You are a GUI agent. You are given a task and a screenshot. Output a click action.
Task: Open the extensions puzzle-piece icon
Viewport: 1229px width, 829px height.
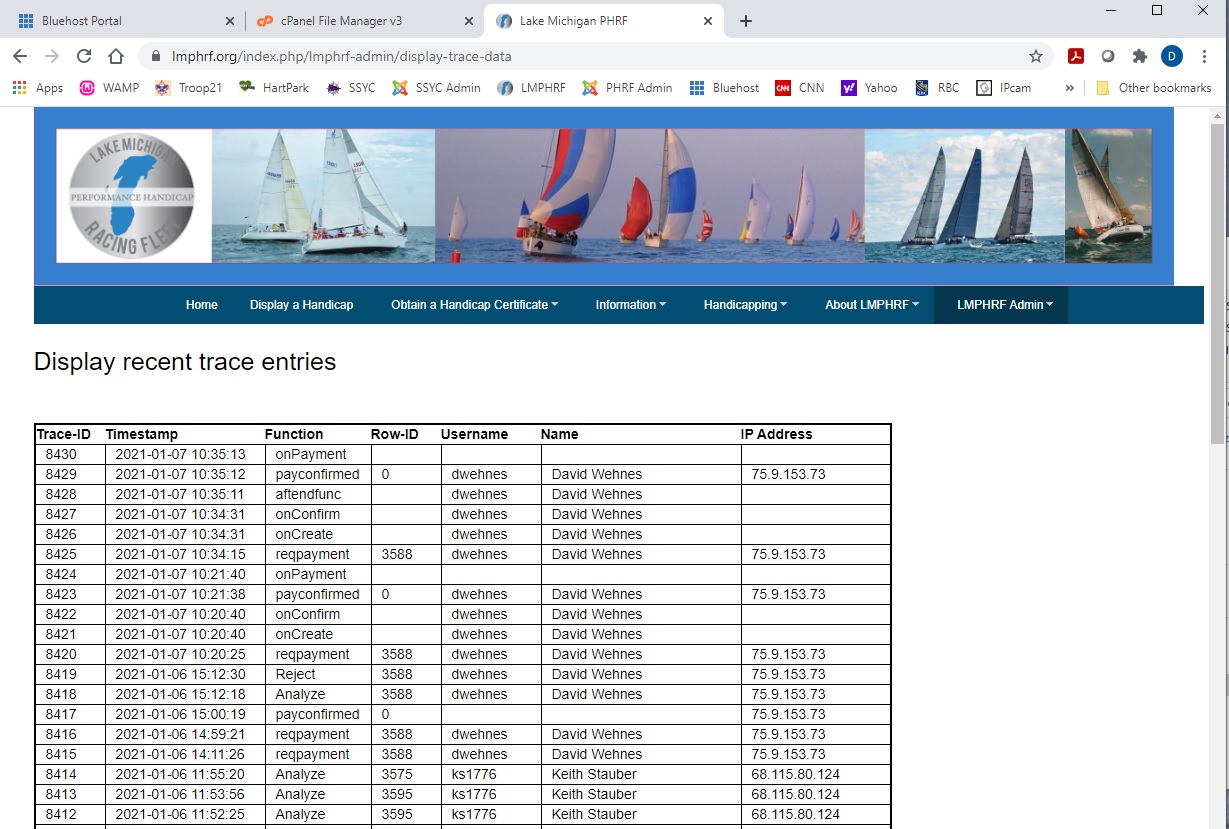(x=1140, y=56)
